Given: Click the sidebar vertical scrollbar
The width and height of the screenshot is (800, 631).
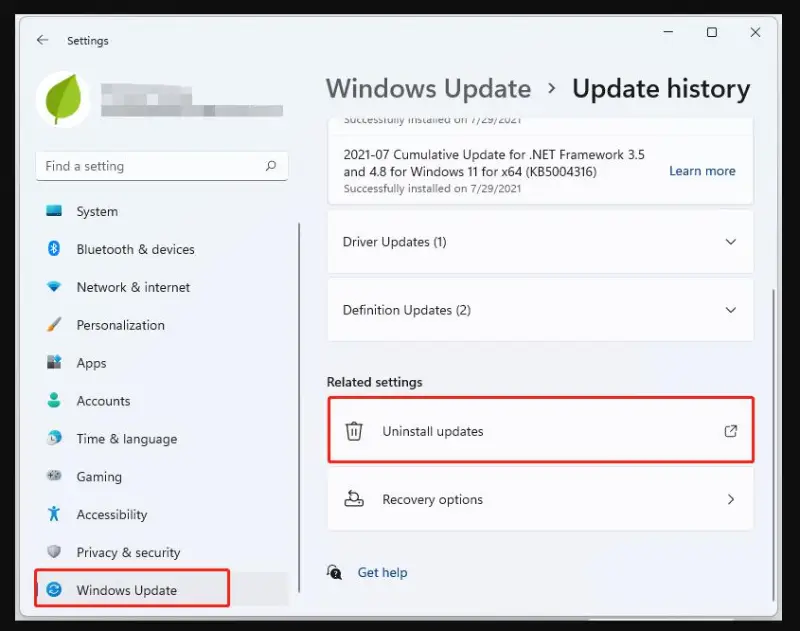Looking at the screenshot, I should (299, 408).
